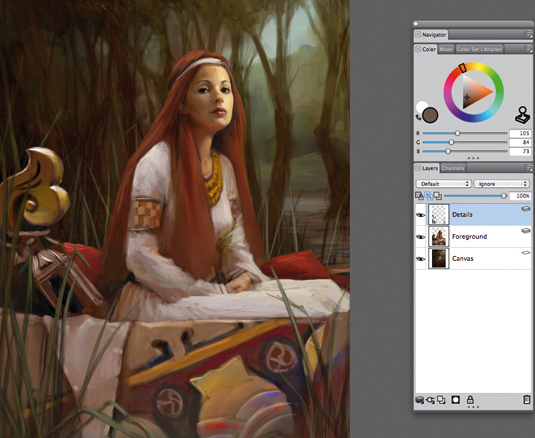Select the Details layer name

[x=462, y=215]
